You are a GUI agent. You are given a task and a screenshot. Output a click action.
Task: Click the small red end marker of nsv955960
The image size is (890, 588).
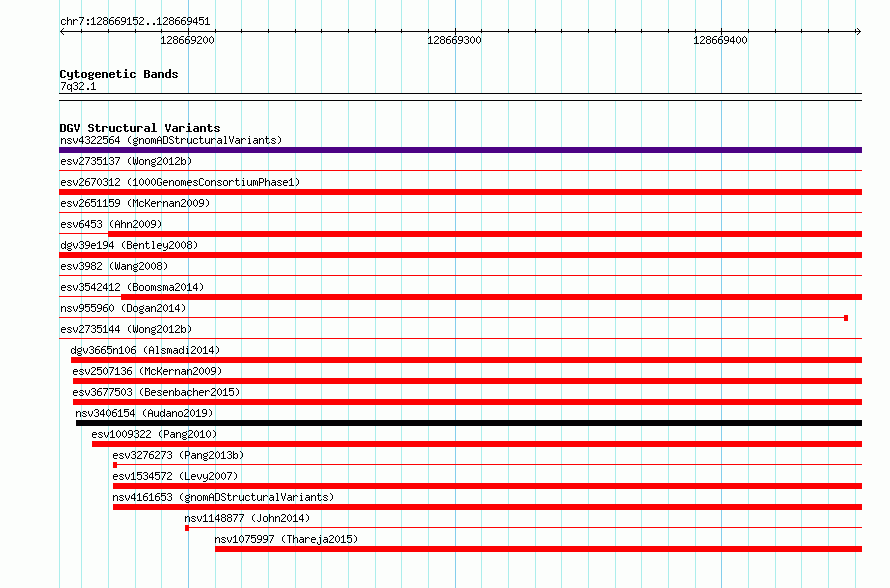click(846, 318)
